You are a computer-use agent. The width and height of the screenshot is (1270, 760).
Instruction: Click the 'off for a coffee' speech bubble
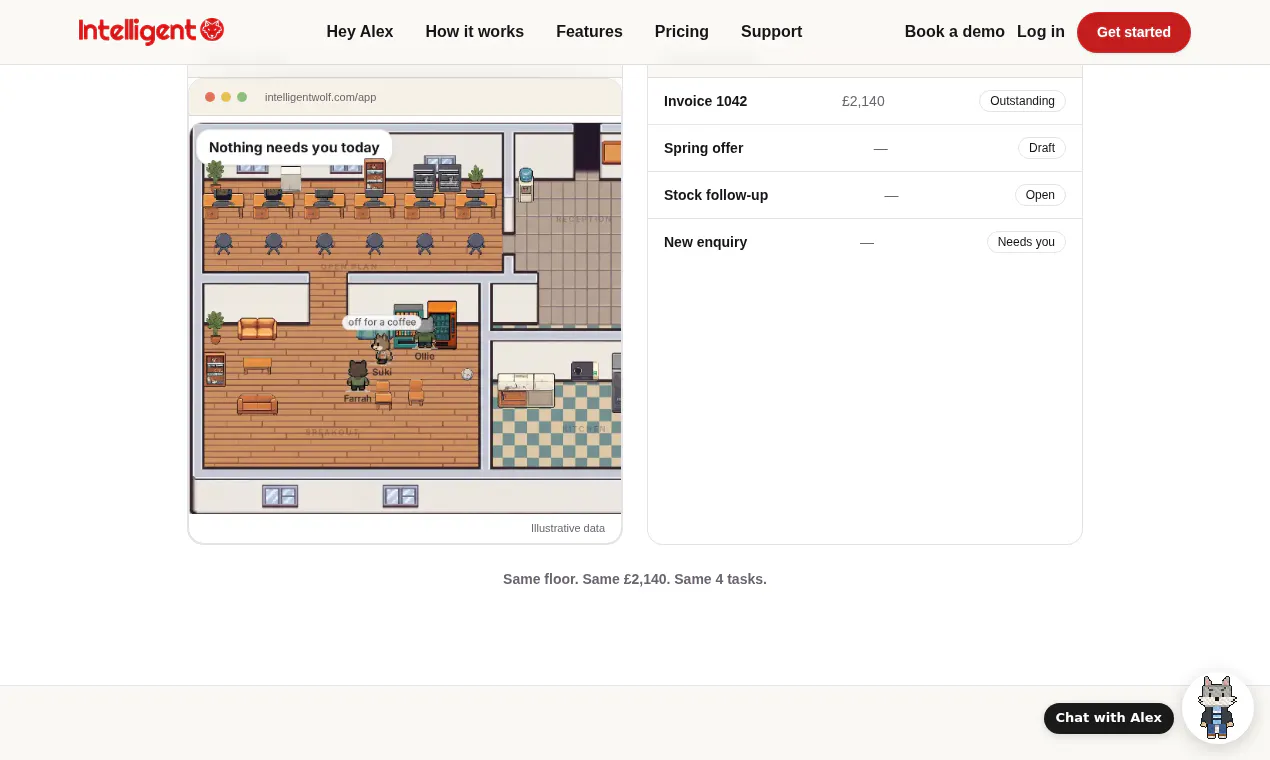coord(382,322)
